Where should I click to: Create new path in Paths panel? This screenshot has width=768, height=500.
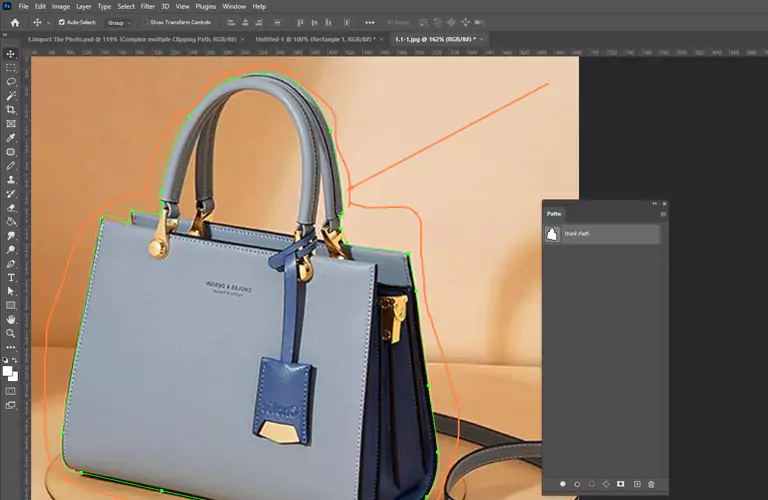point(636,484)
